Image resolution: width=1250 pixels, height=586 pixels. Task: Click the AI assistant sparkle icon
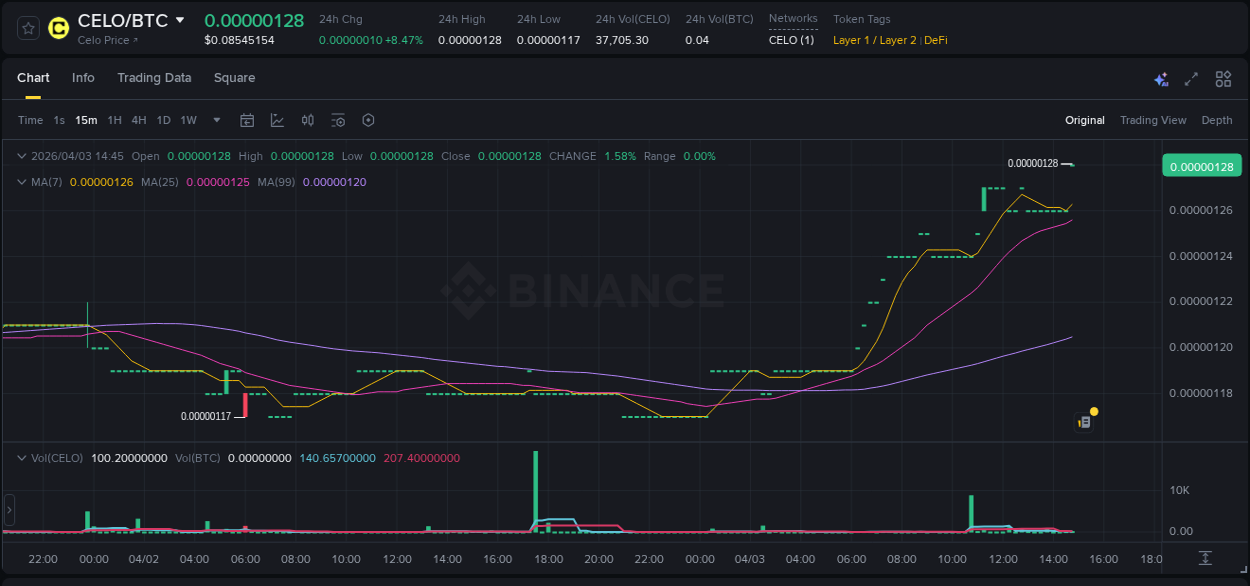click(x=1160, y=78)
